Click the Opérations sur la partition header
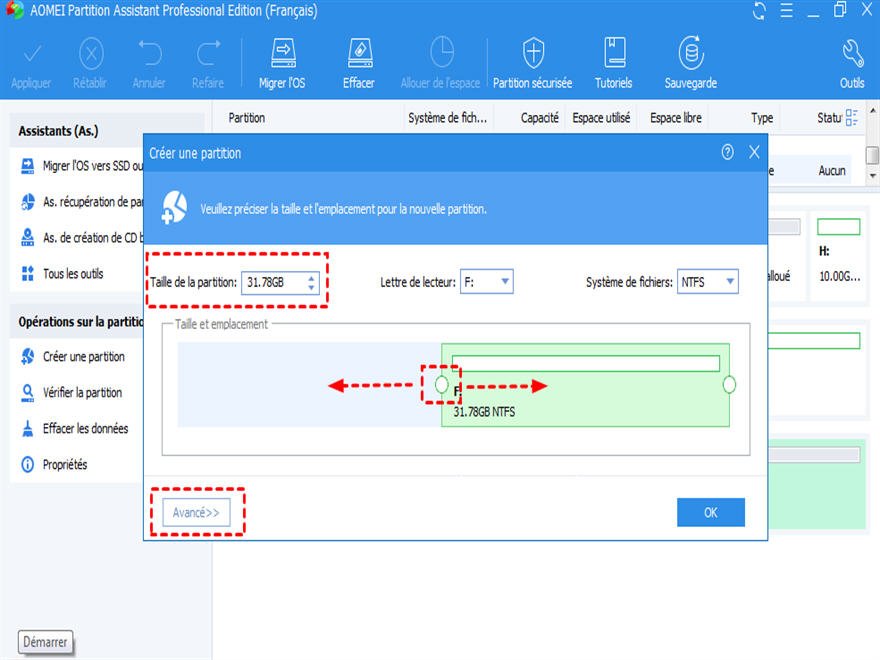 point(79,322)
